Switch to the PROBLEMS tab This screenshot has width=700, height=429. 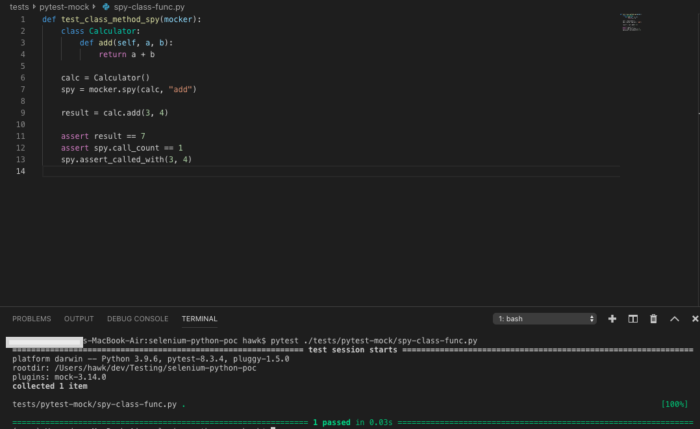coord(31,319)
